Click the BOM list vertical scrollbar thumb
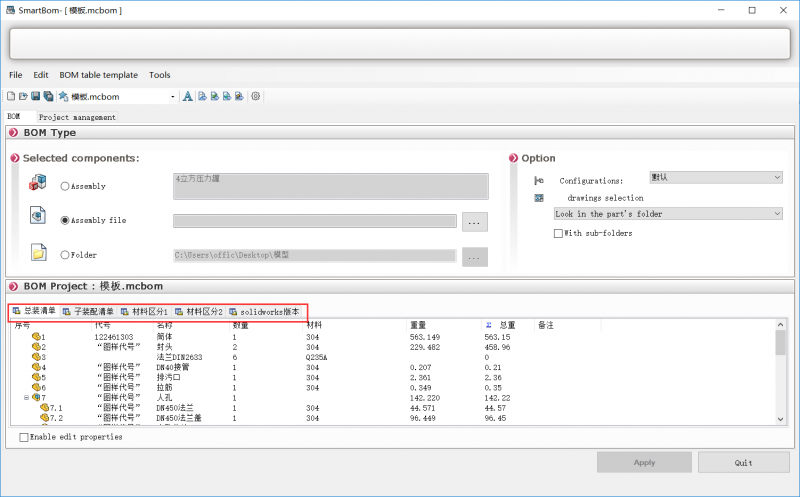 (780, 342)
